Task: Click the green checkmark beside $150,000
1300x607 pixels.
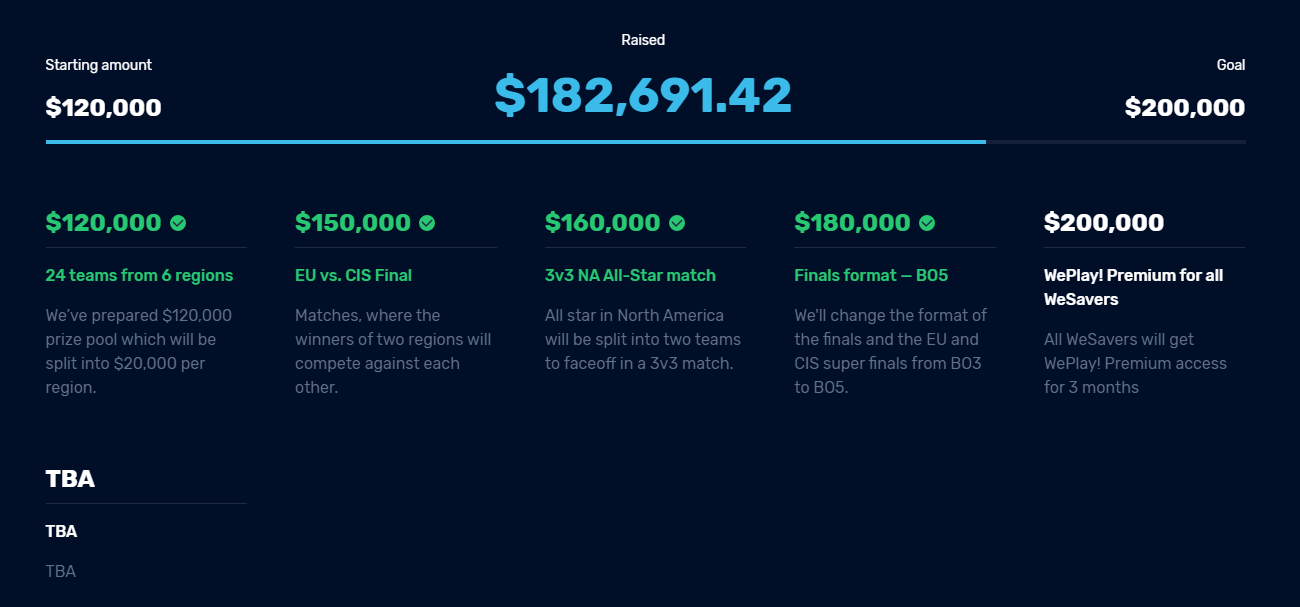Action: click(427, 223)
